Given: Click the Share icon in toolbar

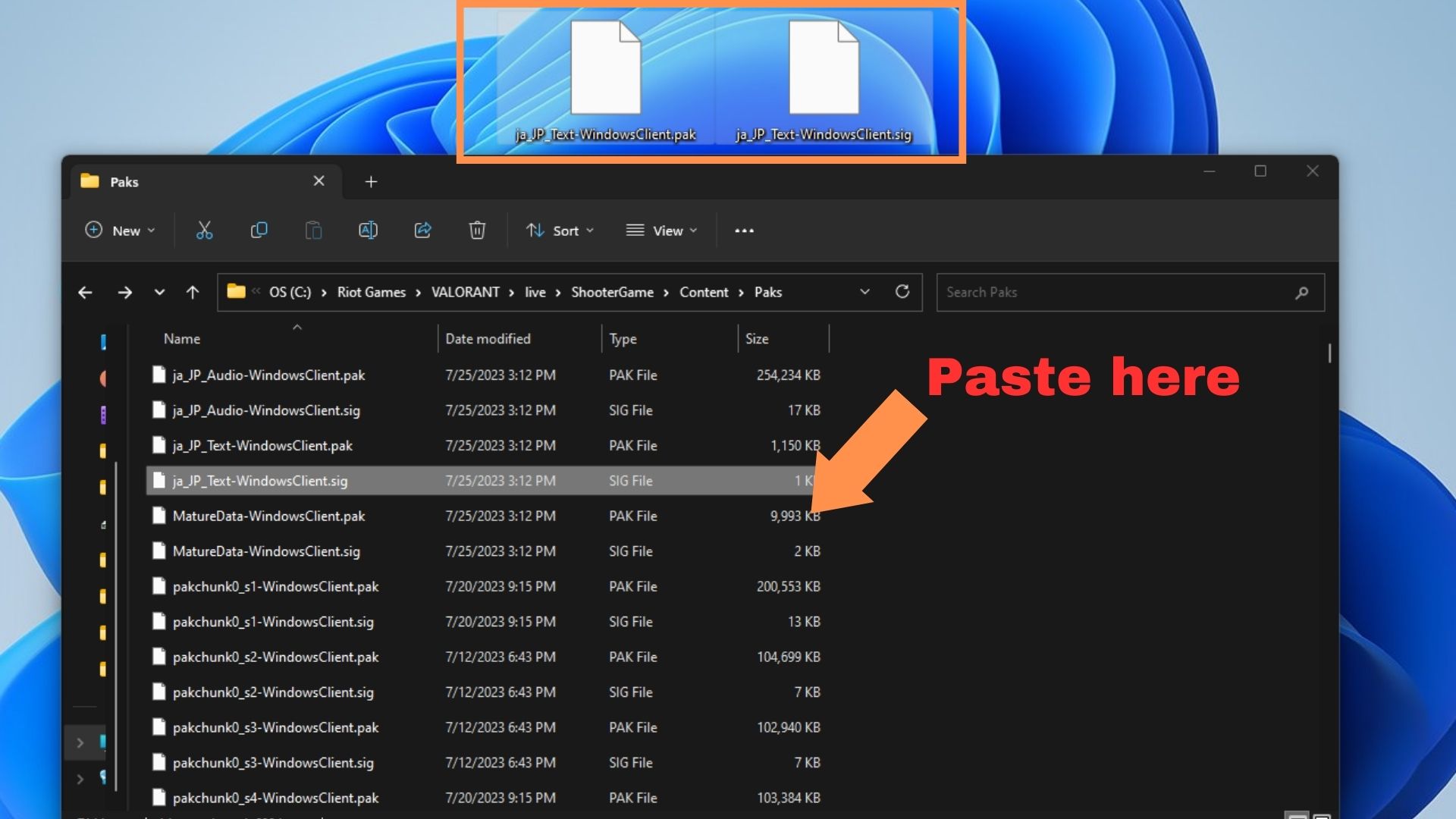Looking at the screenshot, I should coord(422,231).
